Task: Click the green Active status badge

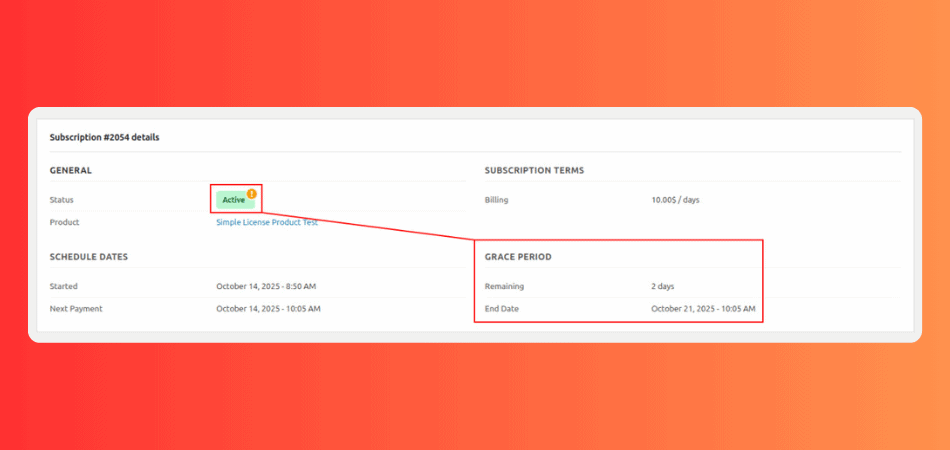Action: [x=233, y=200]
